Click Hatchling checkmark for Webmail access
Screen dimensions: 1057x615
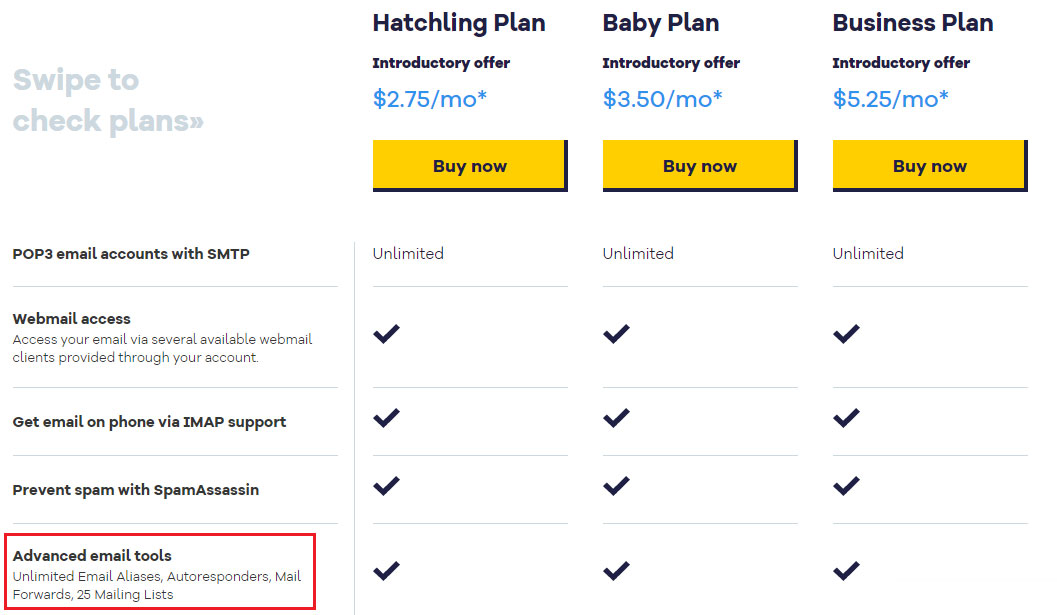[387, 333]
